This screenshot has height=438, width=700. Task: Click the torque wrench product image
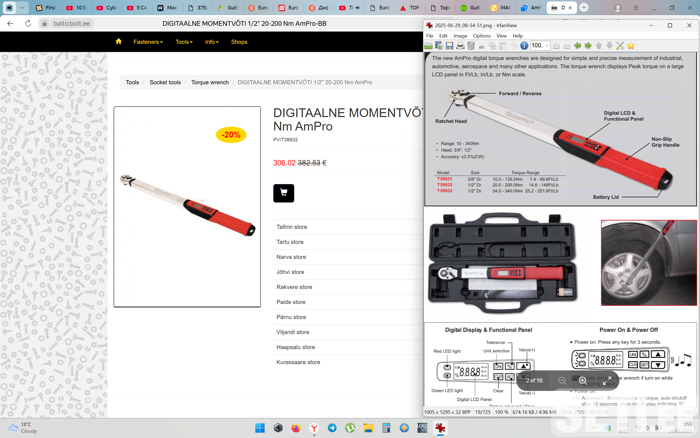pyautogui.click(x=187, y=206)
